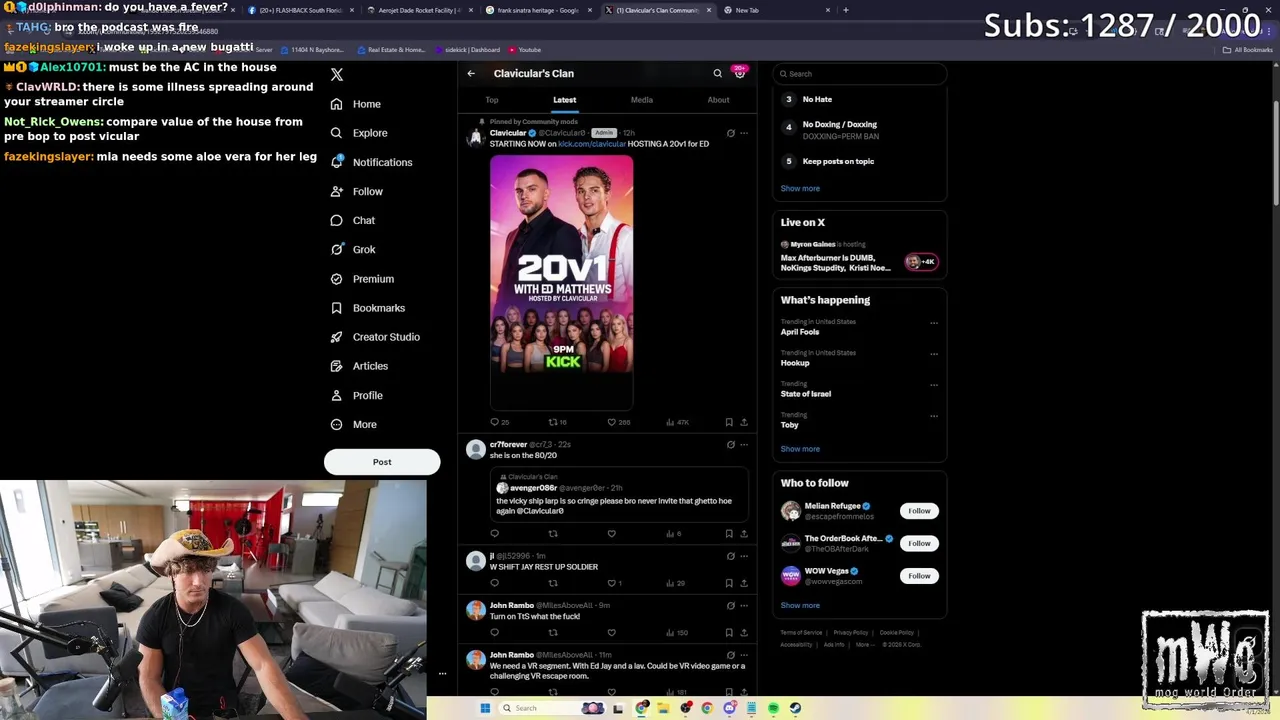1280x720 pixels.
Task: Open community members icon with 20+ badge
Action: click(x=739, y=72)
